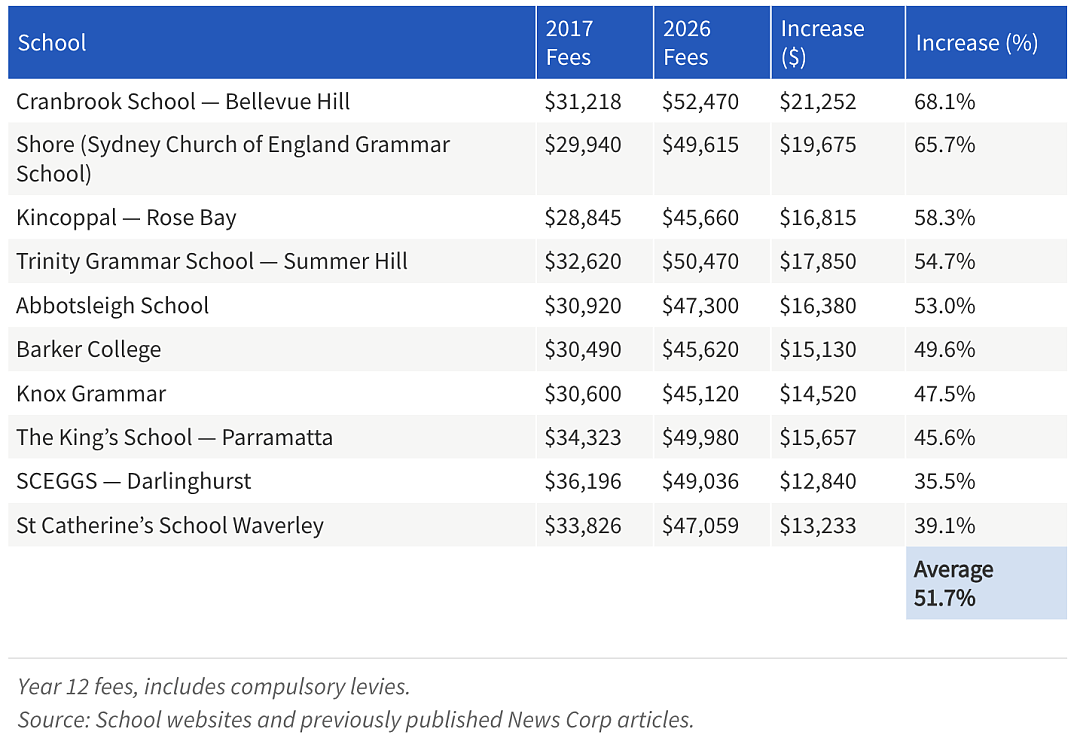1080x741 pixels.
Task: Click the 65.7% increase value
Action: [x=945, y=145]
